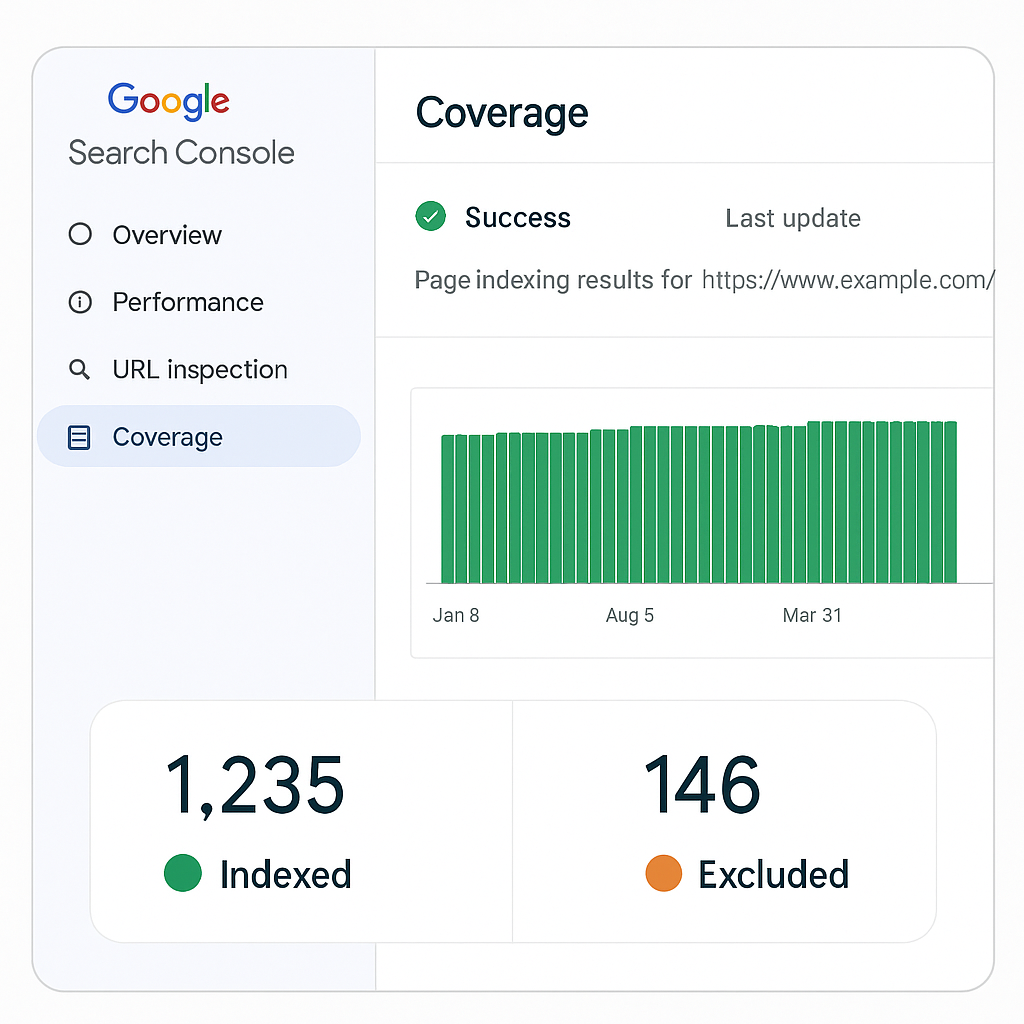Click the Google logo
The image size is (1024, 1024).
click(168, 101)
